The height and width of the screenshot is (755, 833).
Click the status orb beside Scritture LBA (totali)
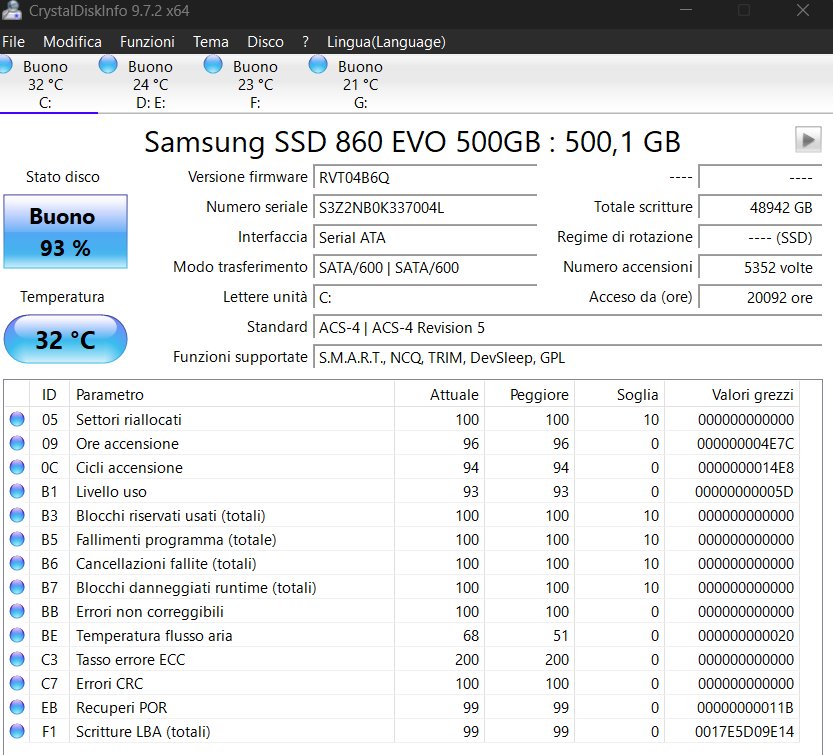[17, 732]
